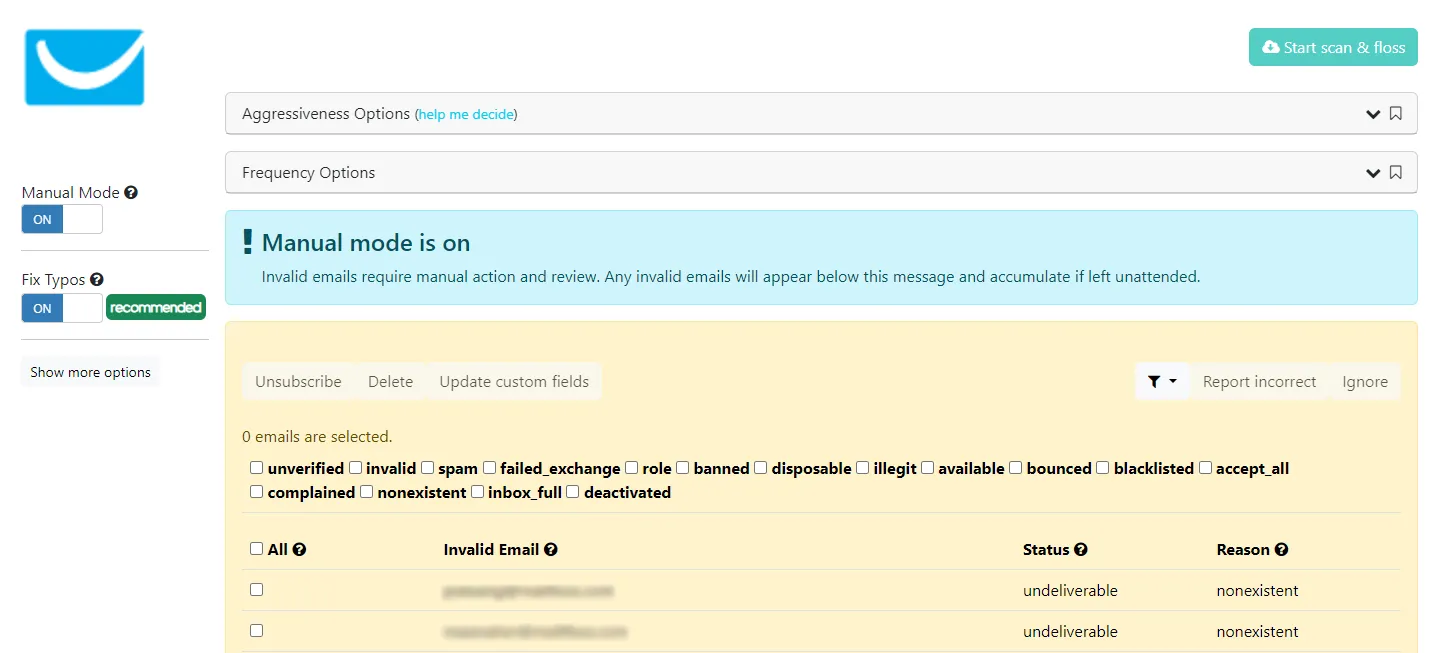Expand the Frequency Options chevron

pyautogui.click(x=1373, y=173)
